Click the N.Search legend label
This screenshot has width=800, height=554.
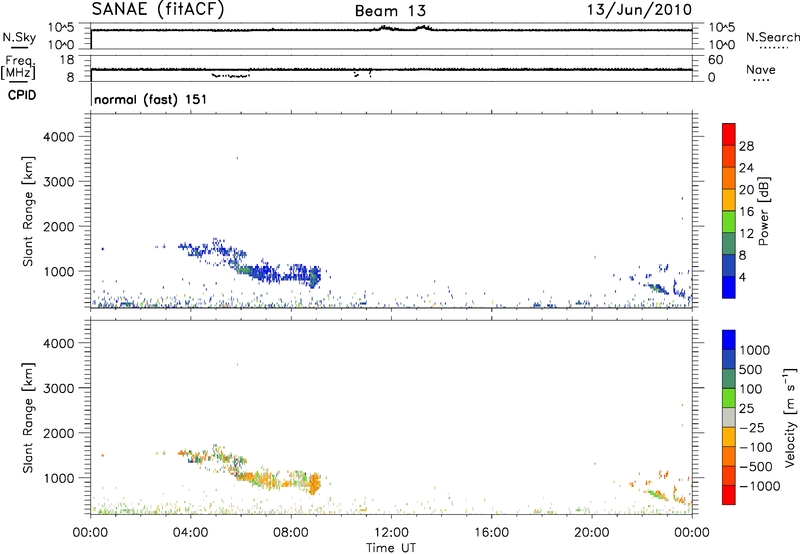click(772, 37)
